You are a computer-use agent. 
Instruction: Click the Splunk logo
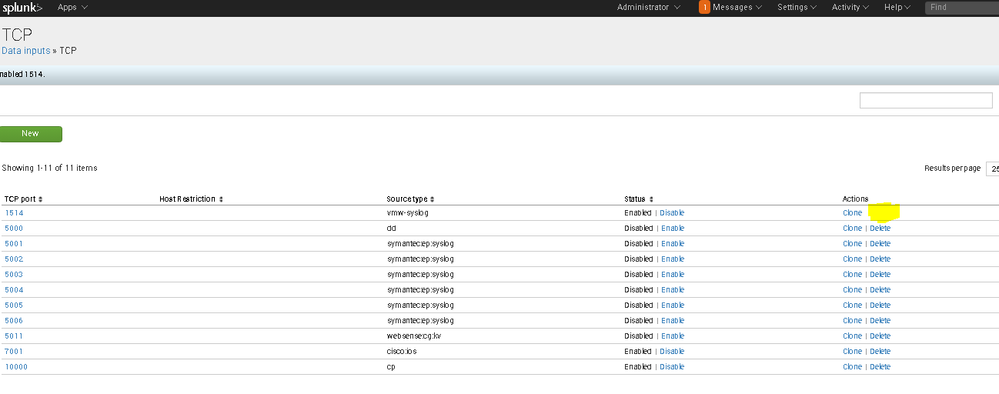[22, 8]
